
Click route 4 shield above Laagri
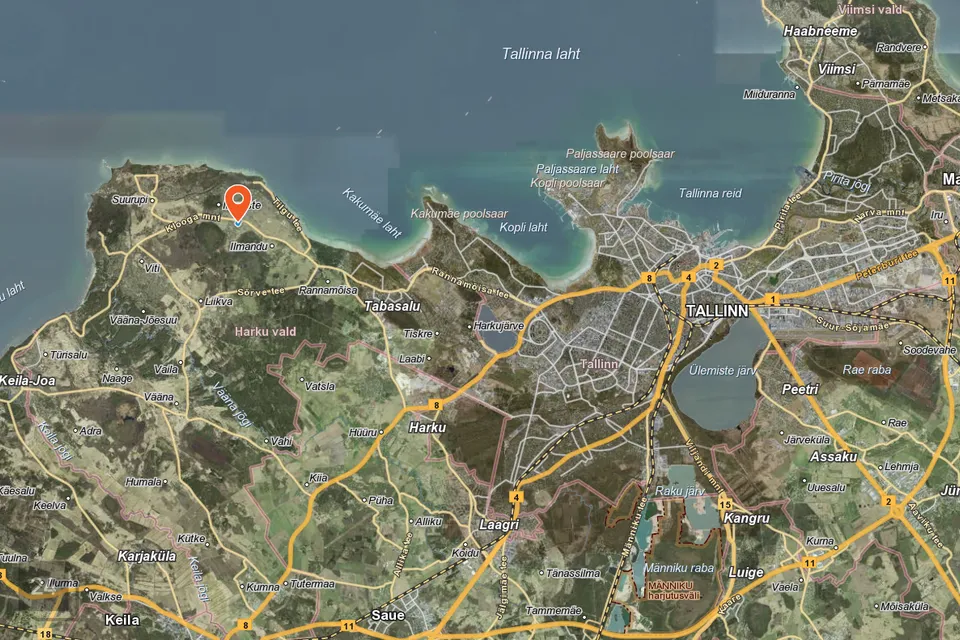pos(516,497)
